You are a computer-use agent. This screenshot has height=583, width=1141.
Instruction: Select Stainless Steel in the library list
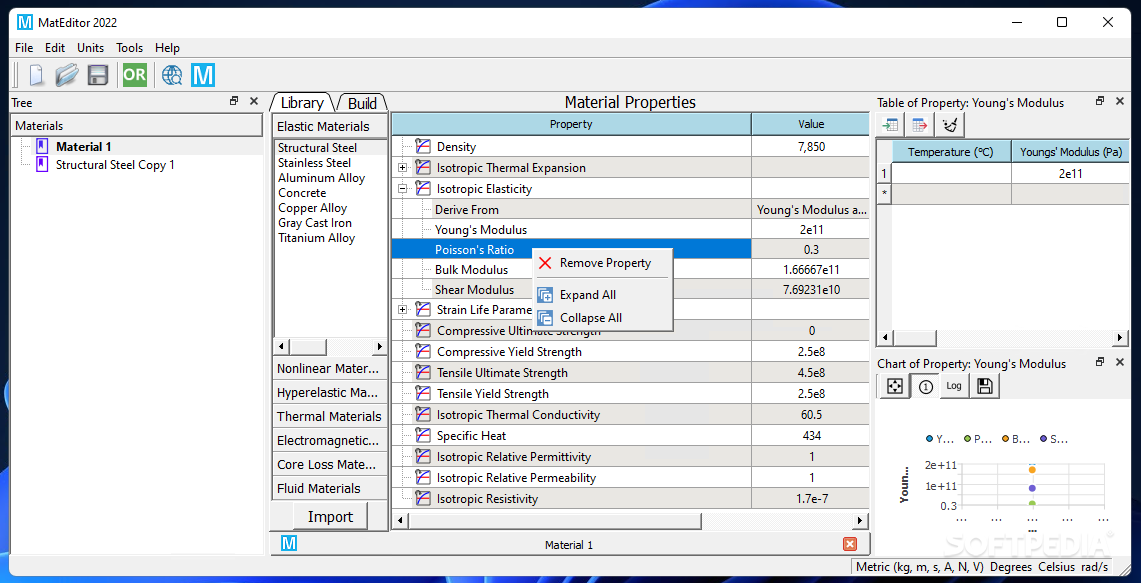tap(314, 163)
